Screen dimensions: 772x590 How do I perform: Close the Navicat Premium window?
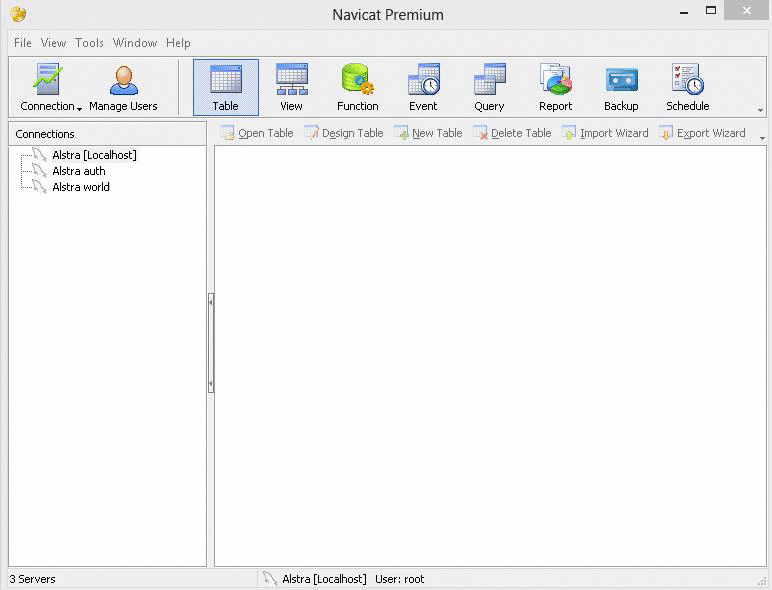click(746, 10)
